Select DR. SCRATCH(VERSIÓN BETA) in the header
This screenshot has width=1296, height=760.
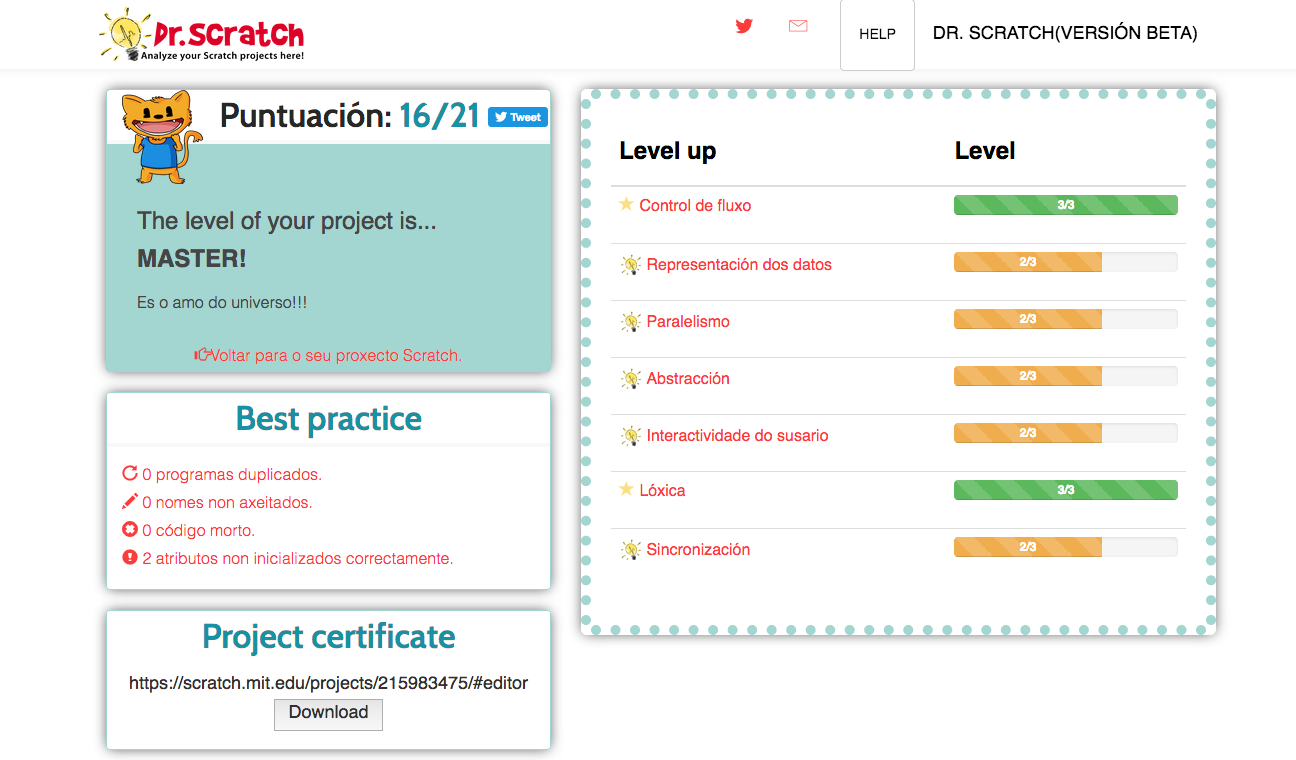click(x=1064, y=32)
